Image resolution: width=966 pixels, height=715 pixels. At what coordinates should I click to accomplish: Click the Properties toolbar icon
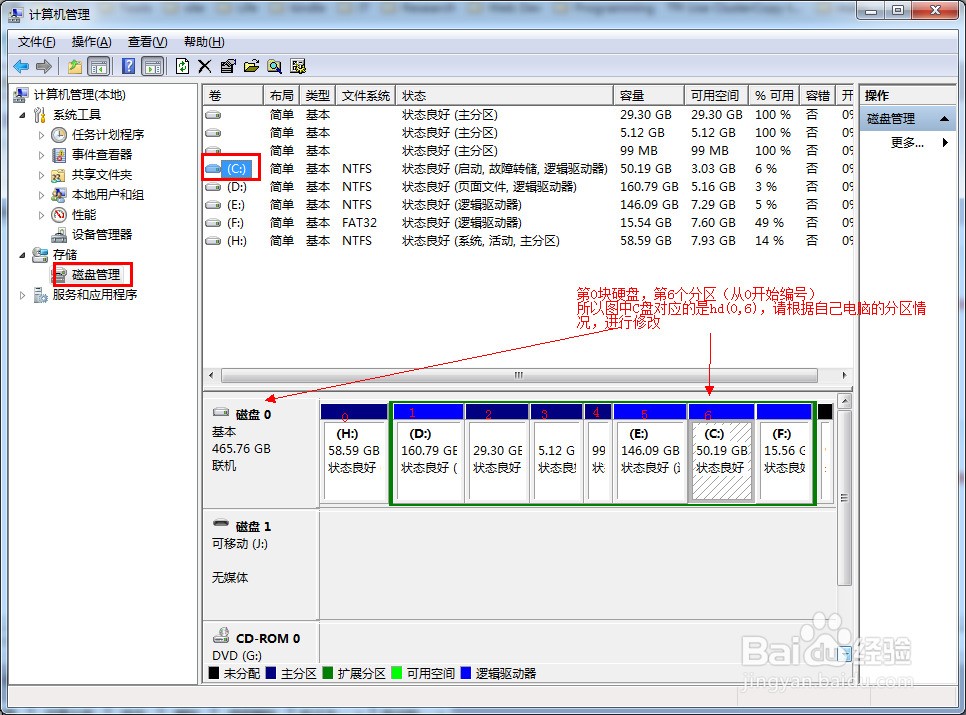click(x=228, y=66)
